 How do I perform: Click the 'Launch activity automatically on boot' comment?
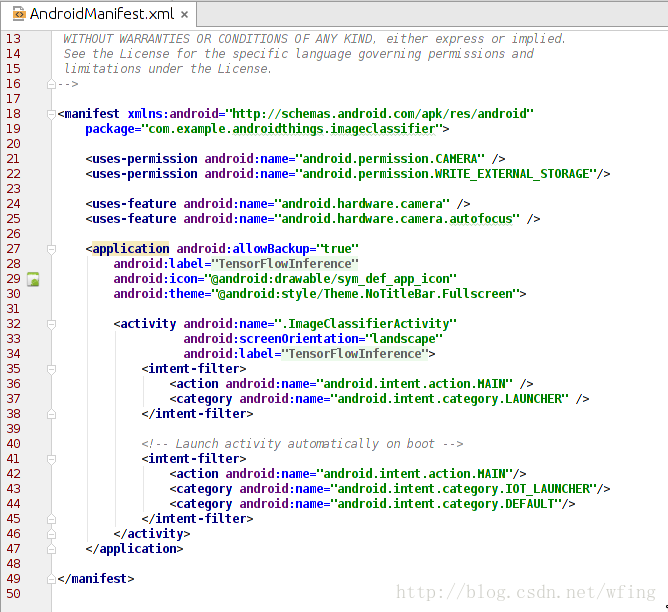[302, 444]
